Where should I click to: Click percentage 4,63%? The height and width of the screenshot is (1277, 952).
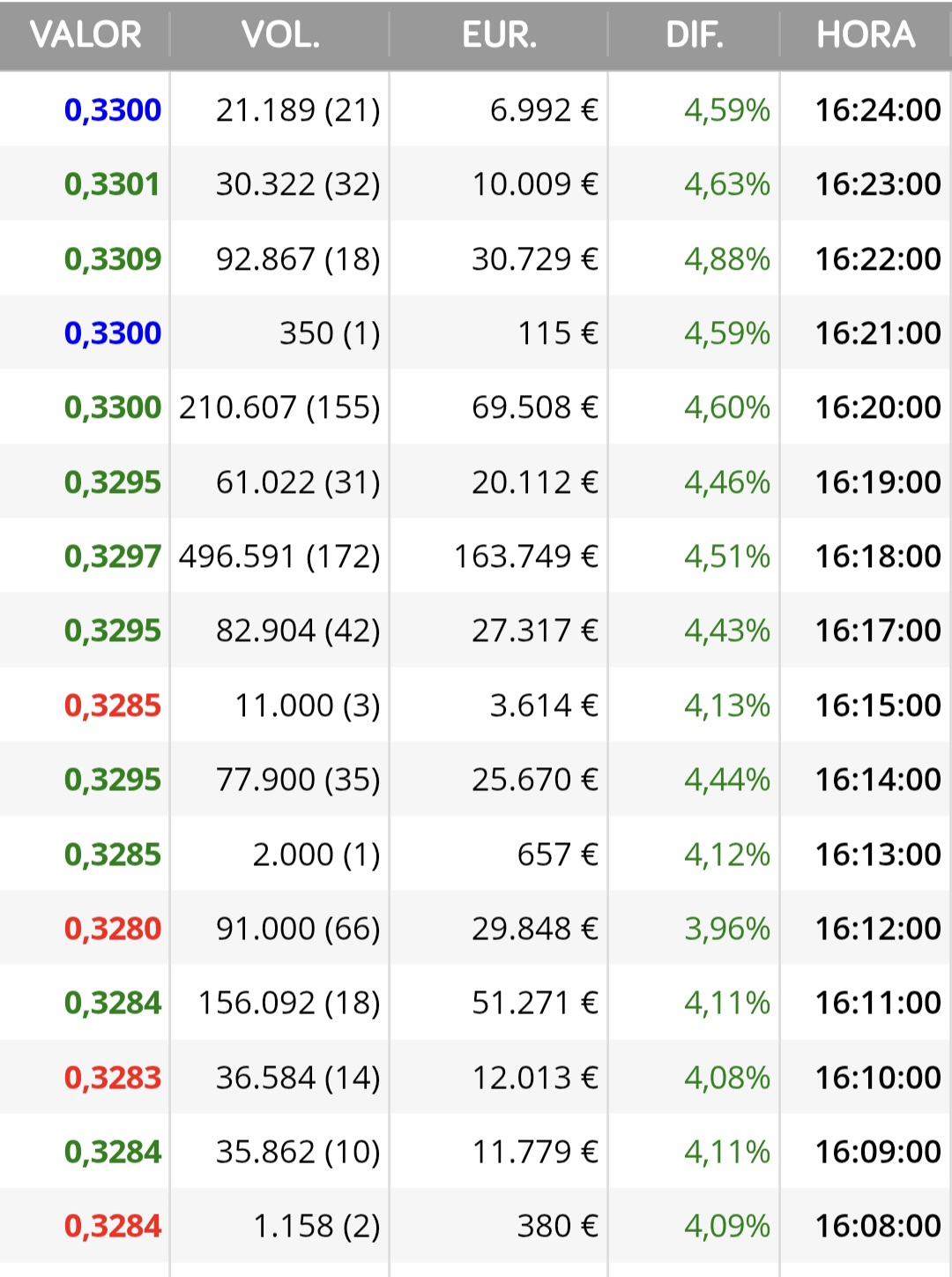(727, 184)
